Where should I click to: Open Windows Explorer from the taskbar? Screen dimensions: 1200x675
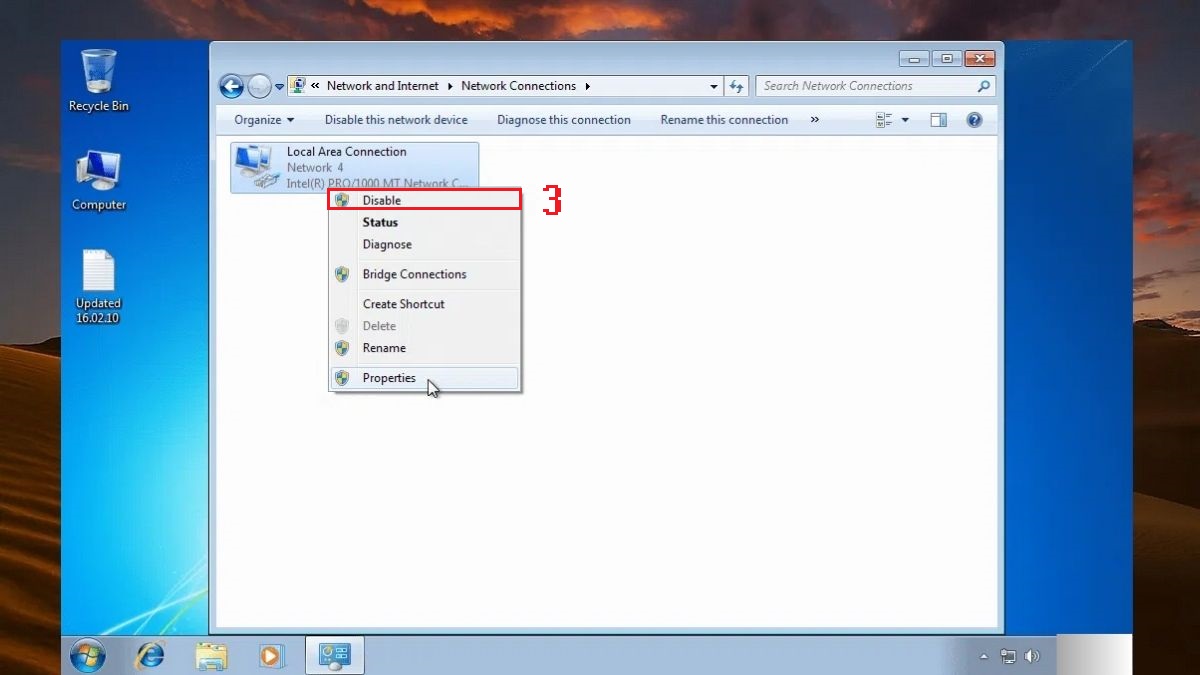(x=211, y=656)
